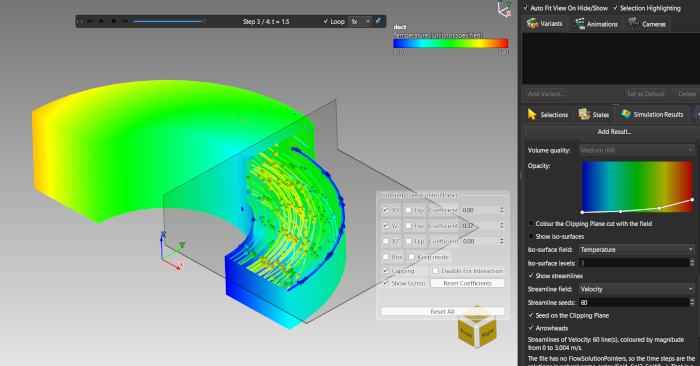Image resolution: width=700 pixels, height=366 pixels.
Task: Click the States tab icon
Action: [x=584, y=114]
